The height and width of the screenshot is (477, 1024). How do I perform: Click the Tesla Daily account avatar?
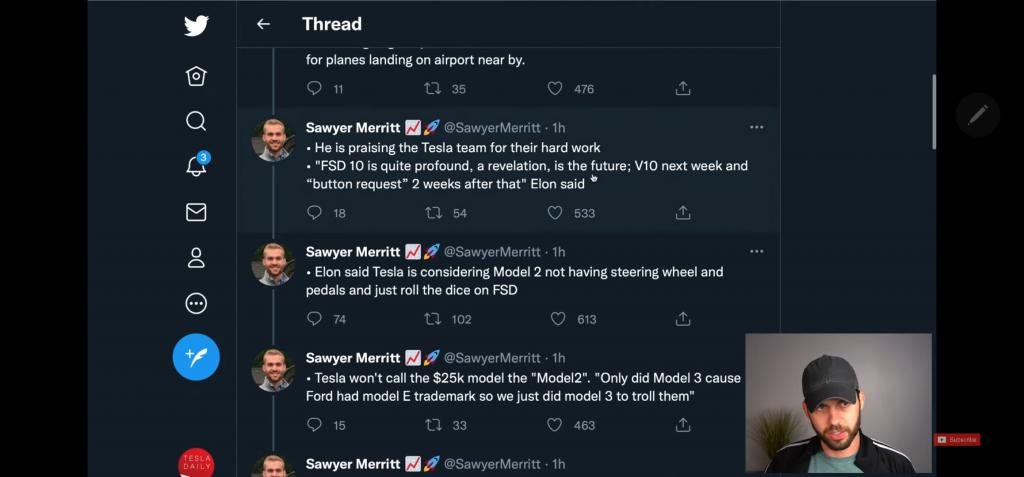[196, 464]
